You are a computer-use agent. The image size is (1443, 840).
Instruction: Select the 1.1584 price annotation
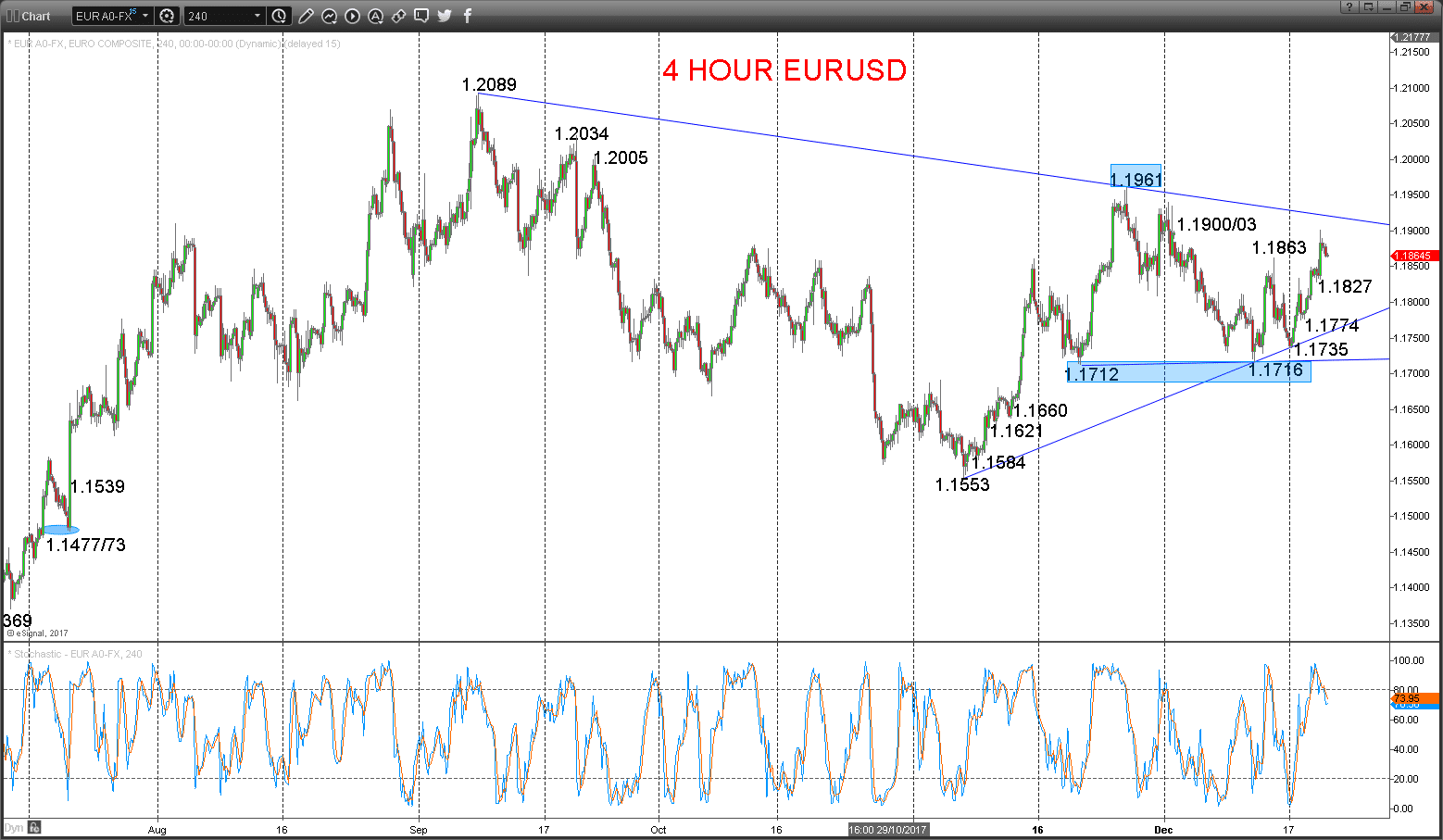(998, 462)
